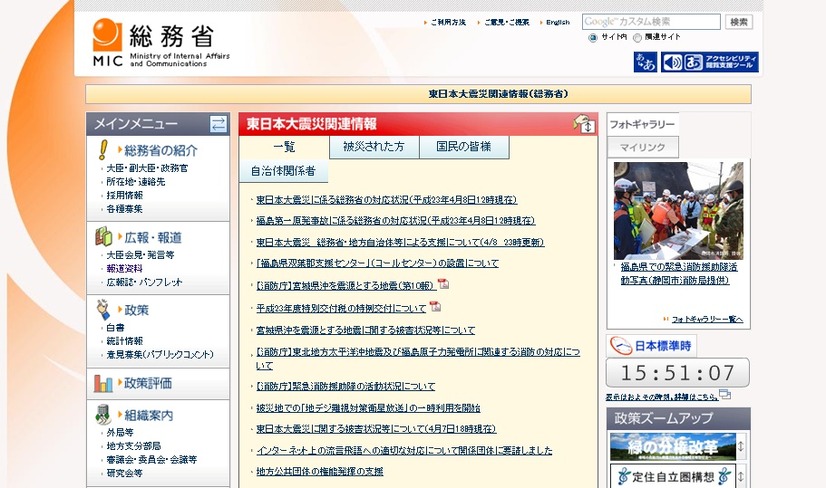Click the bar chart icon beside 政策評価

[103, 383]
